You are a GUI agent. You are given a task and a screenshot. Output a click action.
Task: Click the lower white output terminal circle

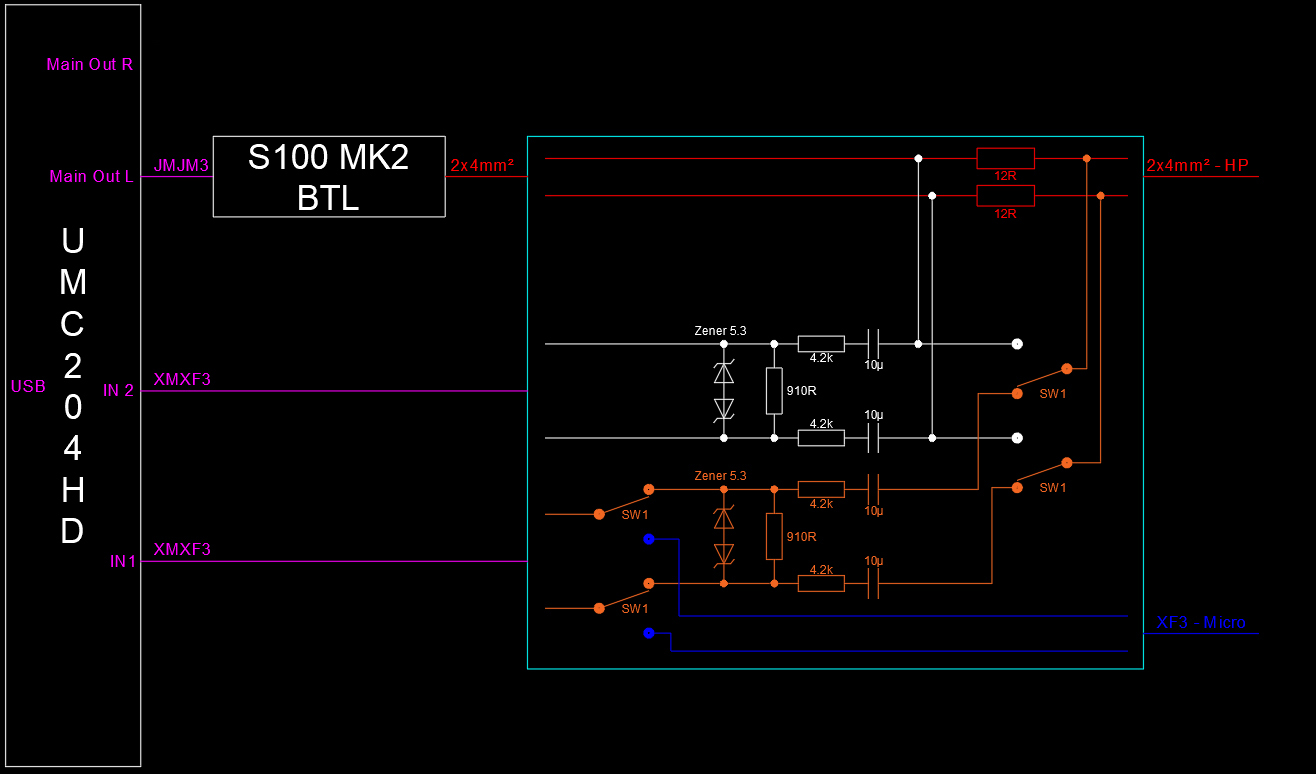[x=1017, y=438]
